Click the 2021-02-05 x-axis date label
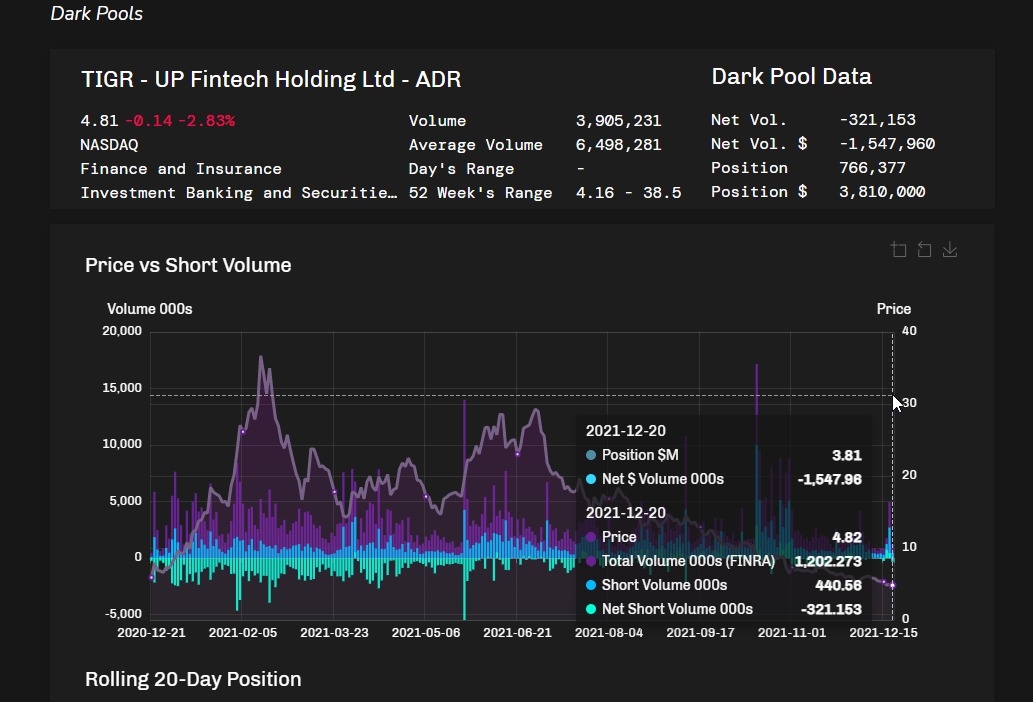 coord(243,632)
